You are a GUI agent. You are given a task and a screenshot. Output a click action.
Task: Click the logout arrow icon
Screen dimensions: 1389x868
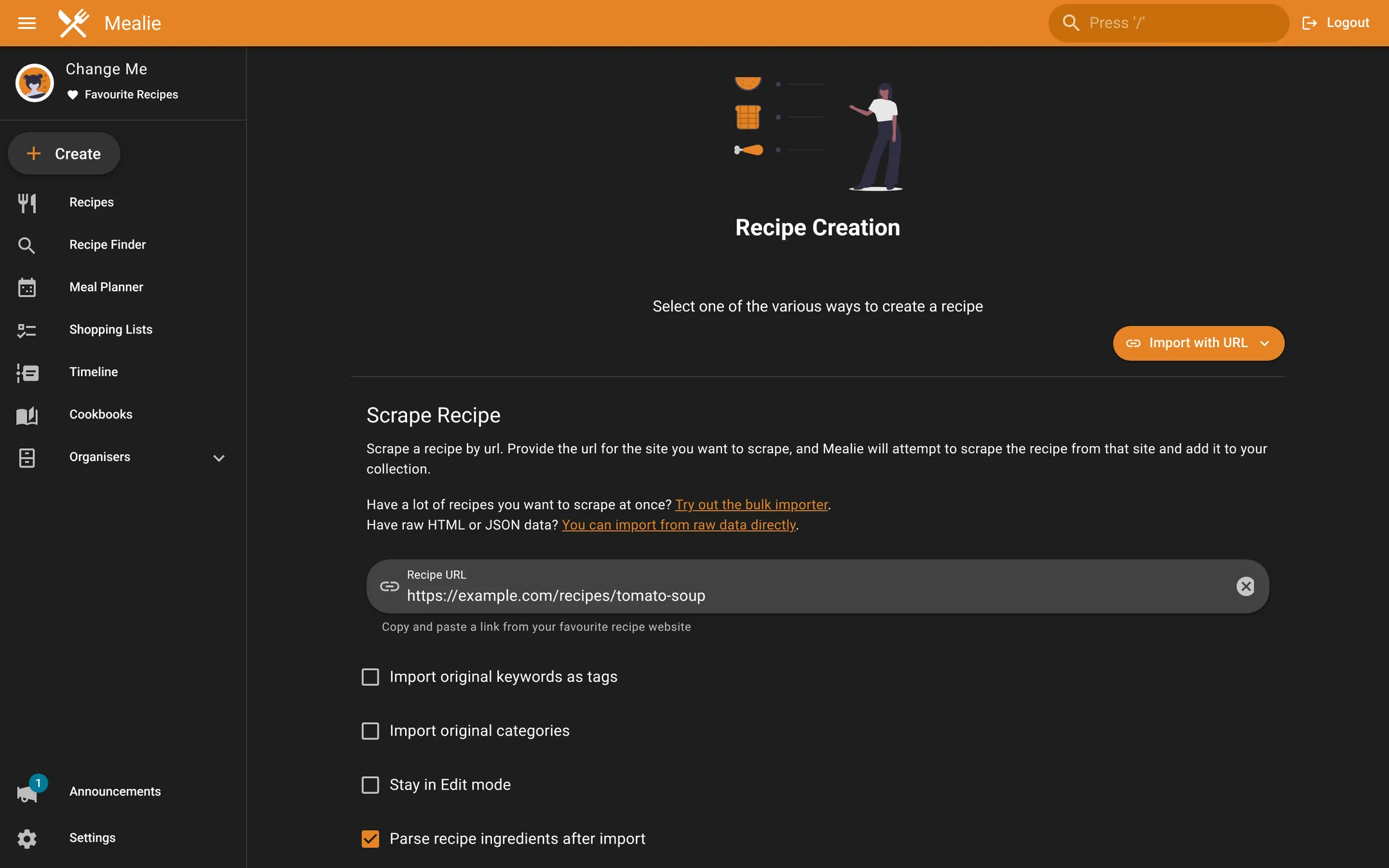tap(1309, 23)
